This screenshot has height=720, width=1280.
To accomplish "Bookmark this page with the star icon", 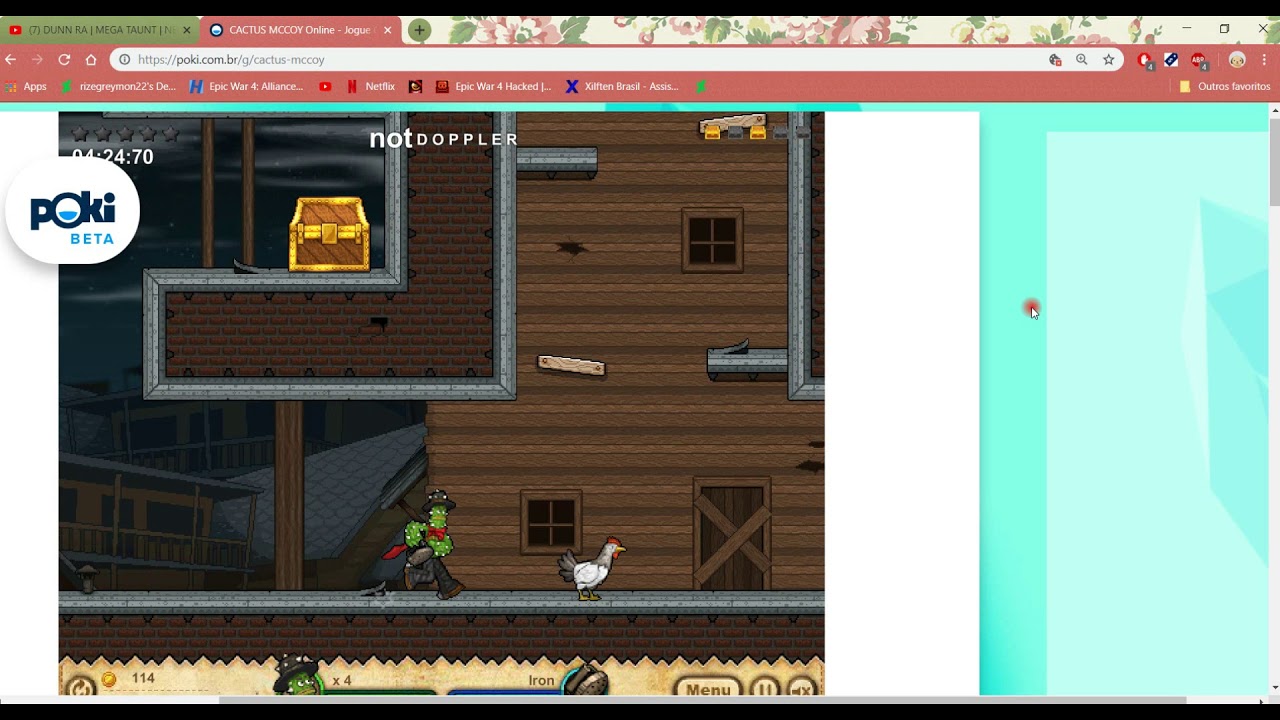I will click(1108, 60).
